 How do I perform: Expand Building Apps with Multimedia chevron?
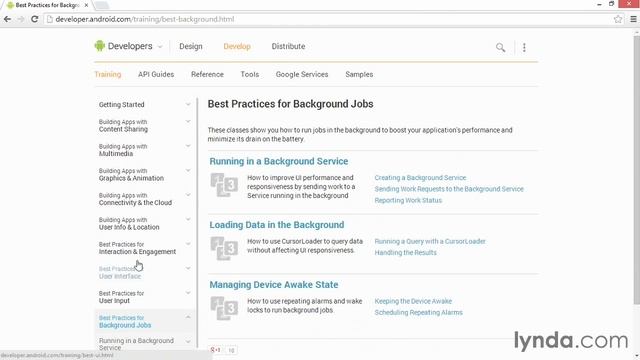(x=188, y=146)
